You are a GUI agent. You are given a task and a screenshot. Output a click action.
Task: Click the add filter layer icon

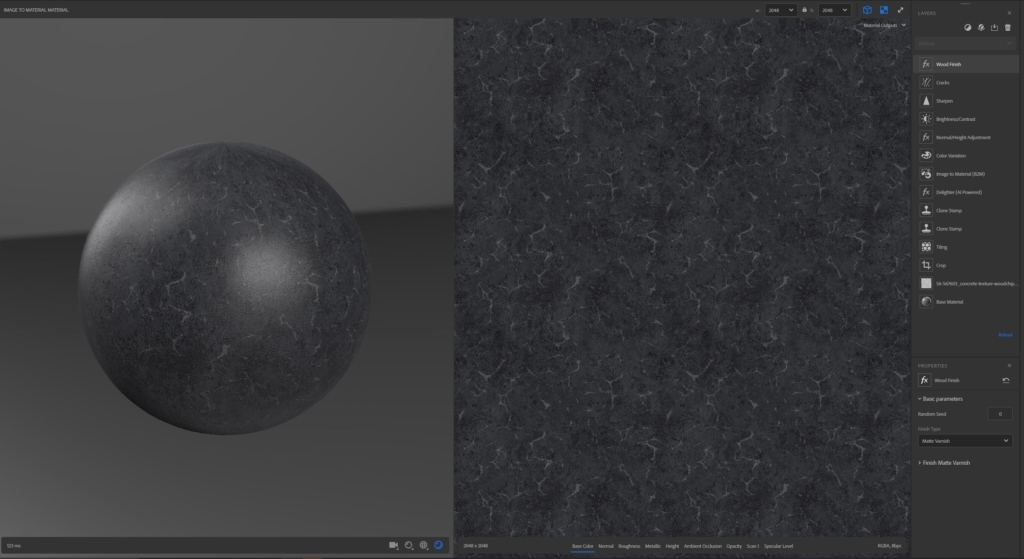pyautogui.click(x=967, y=27)
